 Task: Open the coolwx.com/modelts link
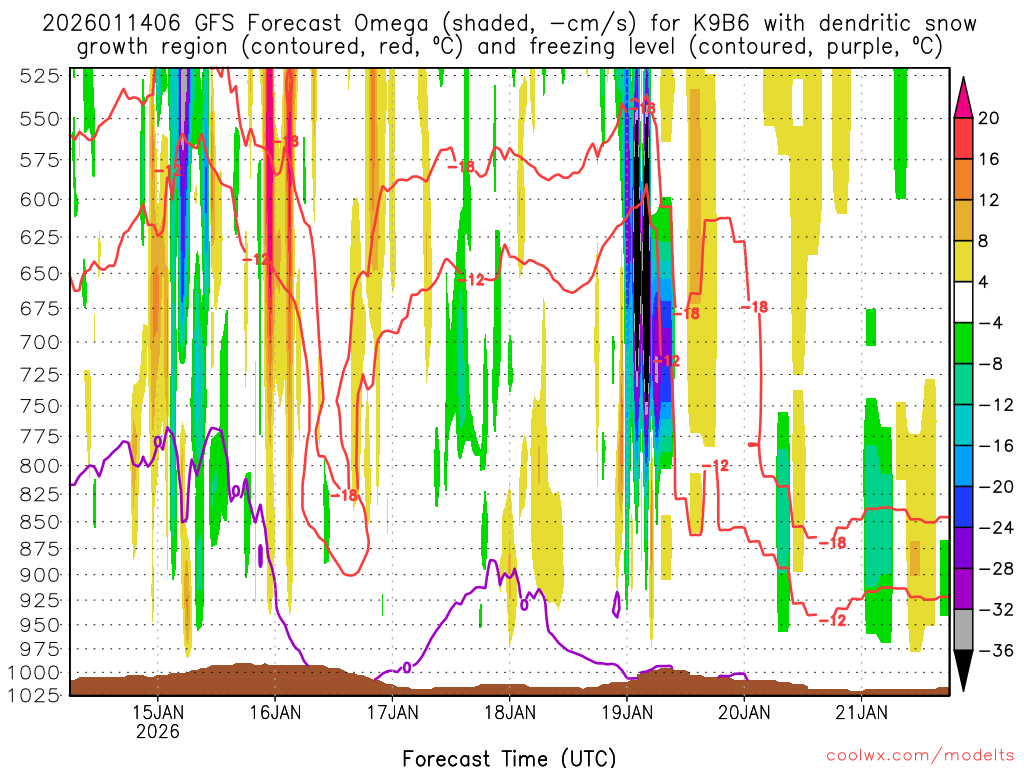pos(920,756)
